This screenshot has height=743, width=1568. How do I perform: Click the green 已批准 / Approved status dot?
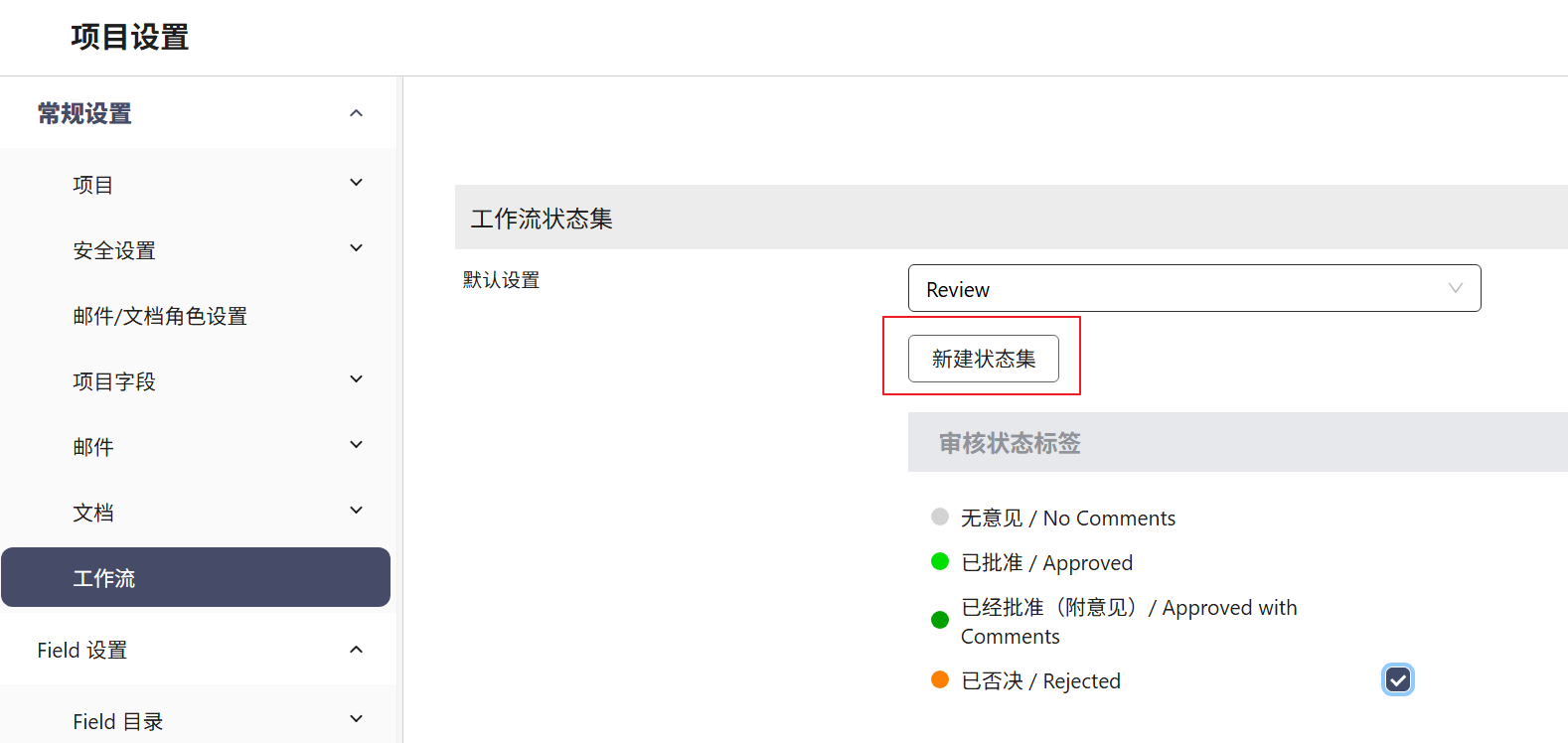tap(940, 561)
